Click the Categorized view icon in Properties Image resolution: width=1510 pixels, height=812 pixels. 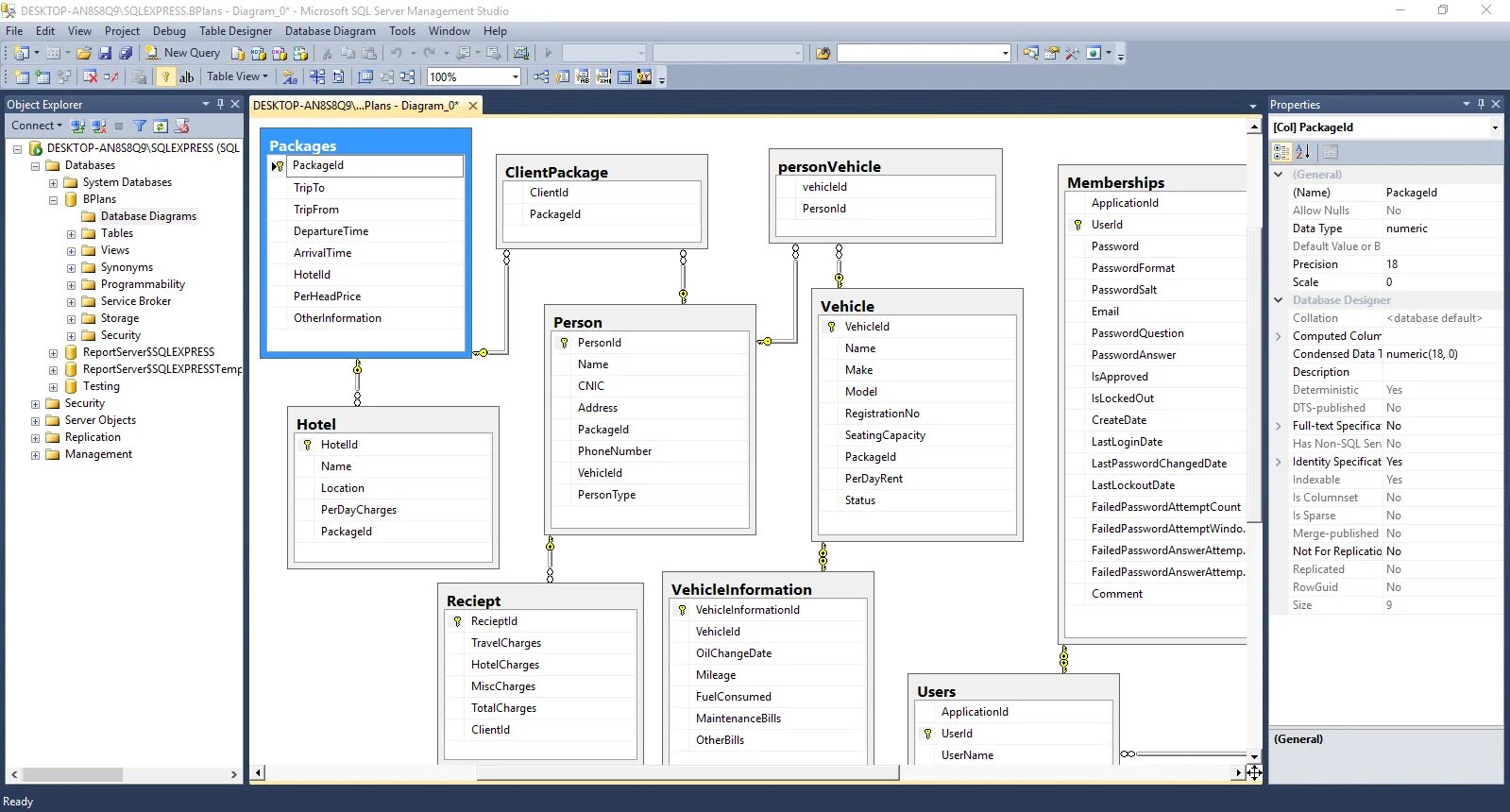pos(1281,151)
